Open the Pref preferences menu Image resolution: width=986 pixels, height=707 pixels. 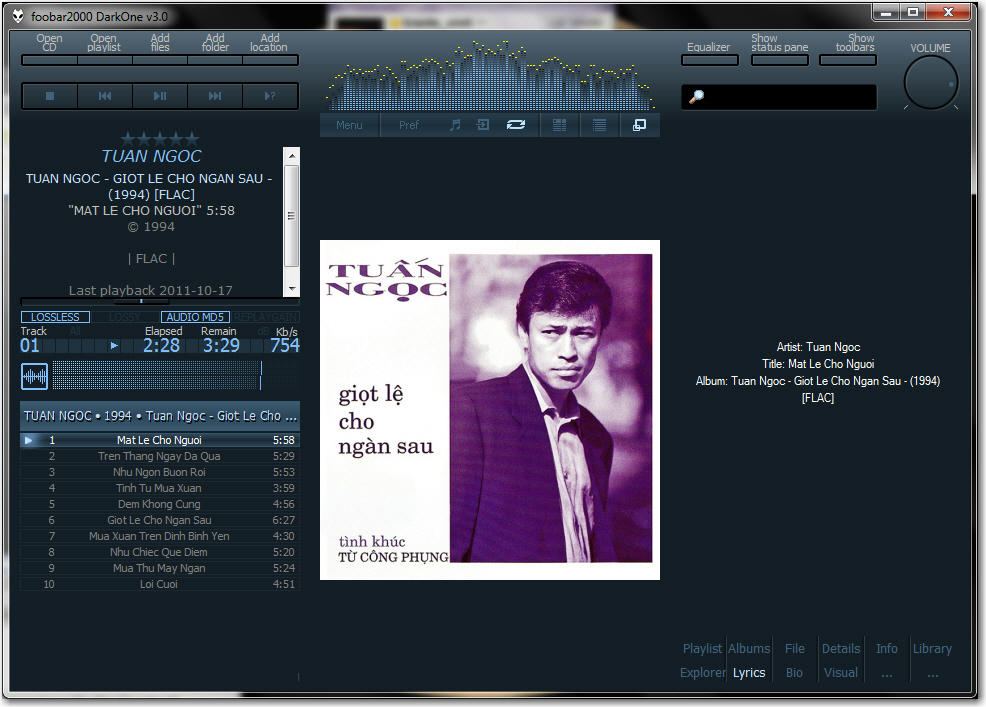tap(409, 125)
